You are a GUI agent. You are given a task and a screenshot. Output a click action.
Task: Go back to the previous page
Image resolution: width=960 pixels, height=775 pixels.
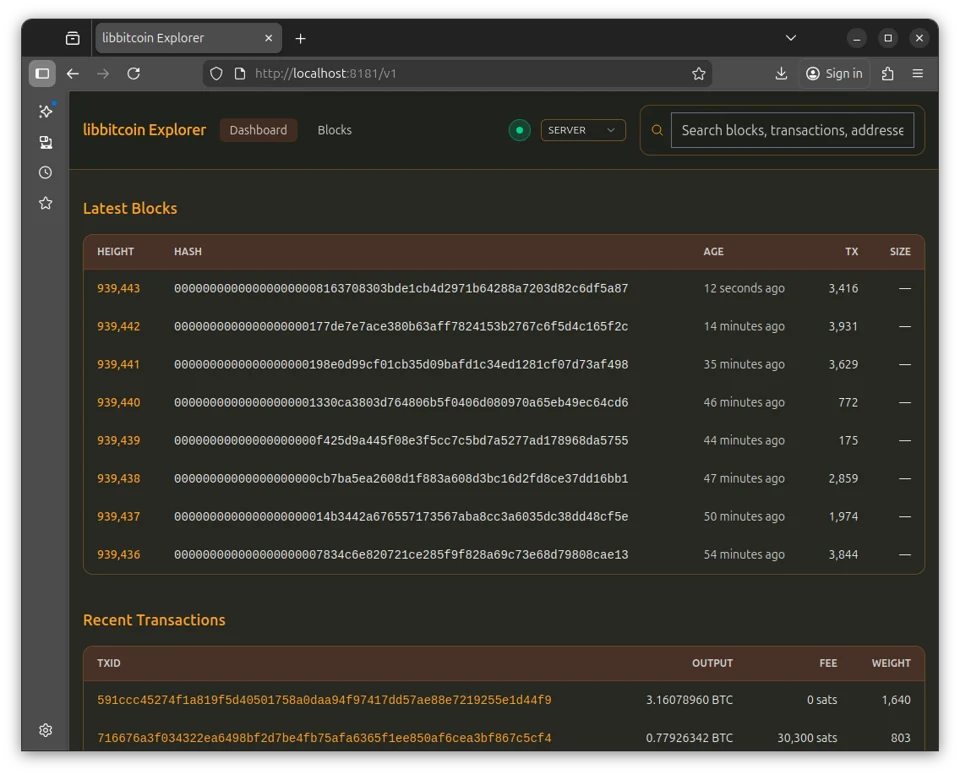coord(73,73)
